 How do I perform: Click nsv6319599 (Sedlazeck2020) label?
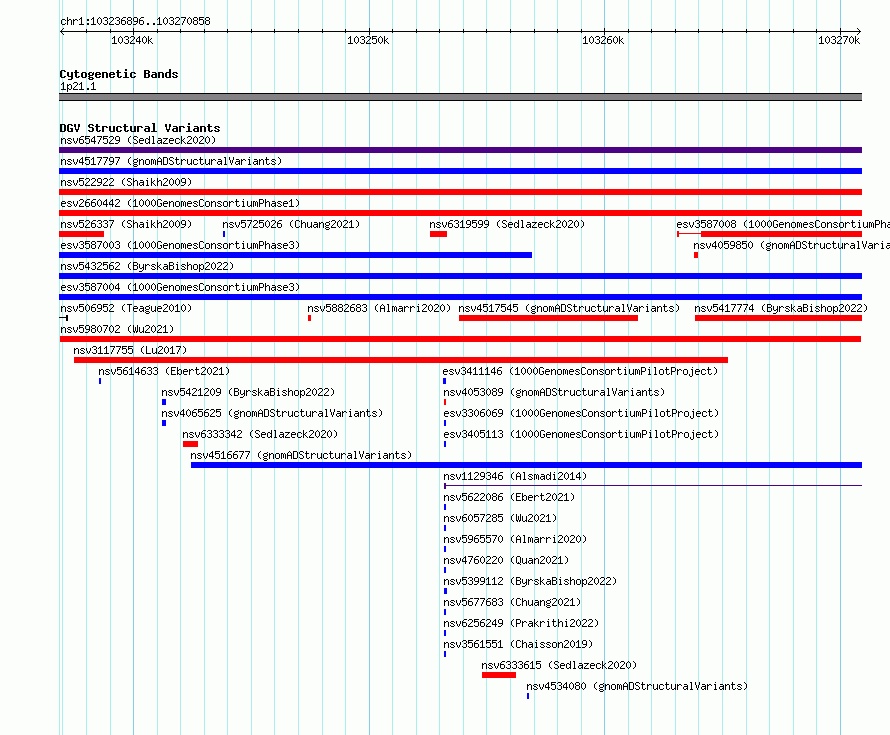click(x=507, y=224)
